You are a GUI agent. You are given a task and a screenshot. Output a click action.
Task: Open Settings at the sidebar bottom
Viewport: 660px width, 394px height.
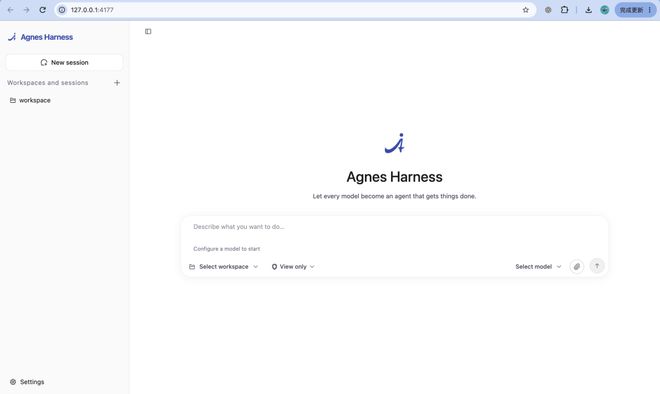pyautogui.click(x=27, y=382)
